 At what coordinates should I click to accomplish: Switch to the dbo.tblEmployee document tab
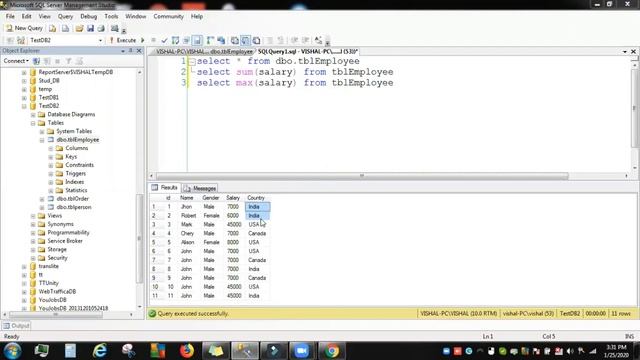pos(204,51)
